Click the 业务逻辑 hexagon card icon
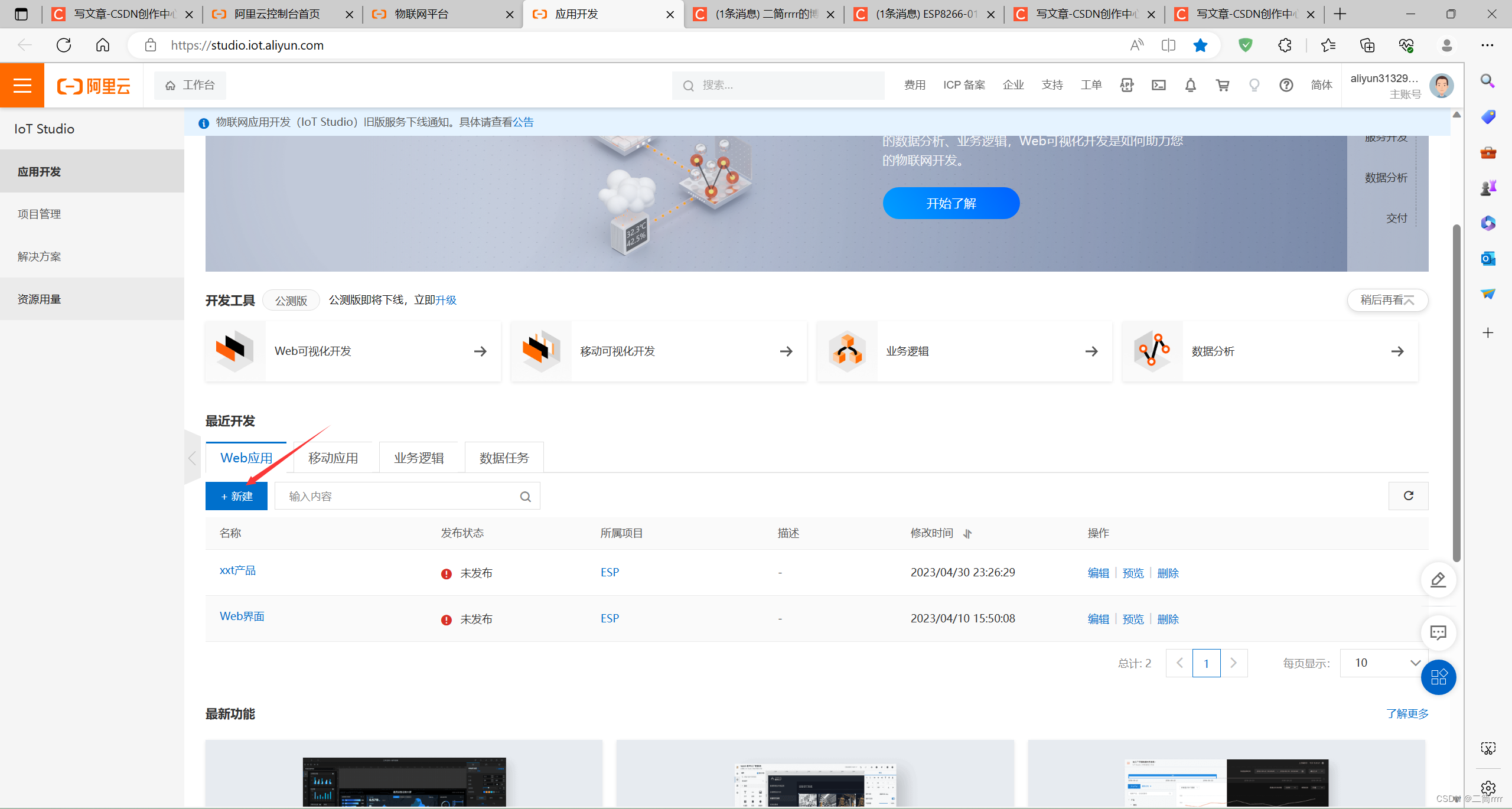This screenshot has width=1512, height=809. click(x=848, y=351)
